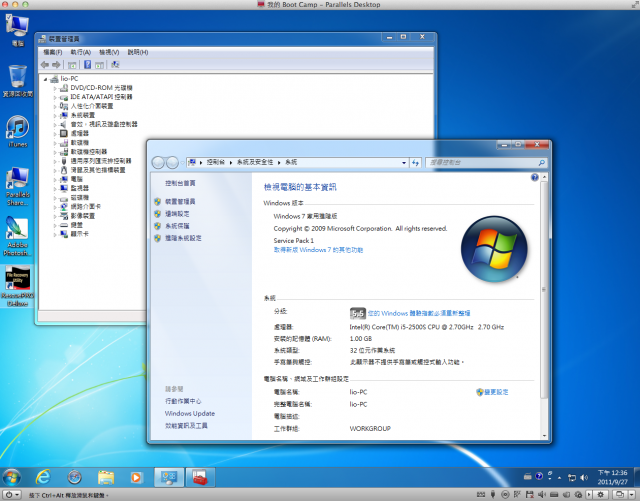Open the RescuePRO Deluxe desktop icon
The image size is (640, 501).
(x=18, y=286)
